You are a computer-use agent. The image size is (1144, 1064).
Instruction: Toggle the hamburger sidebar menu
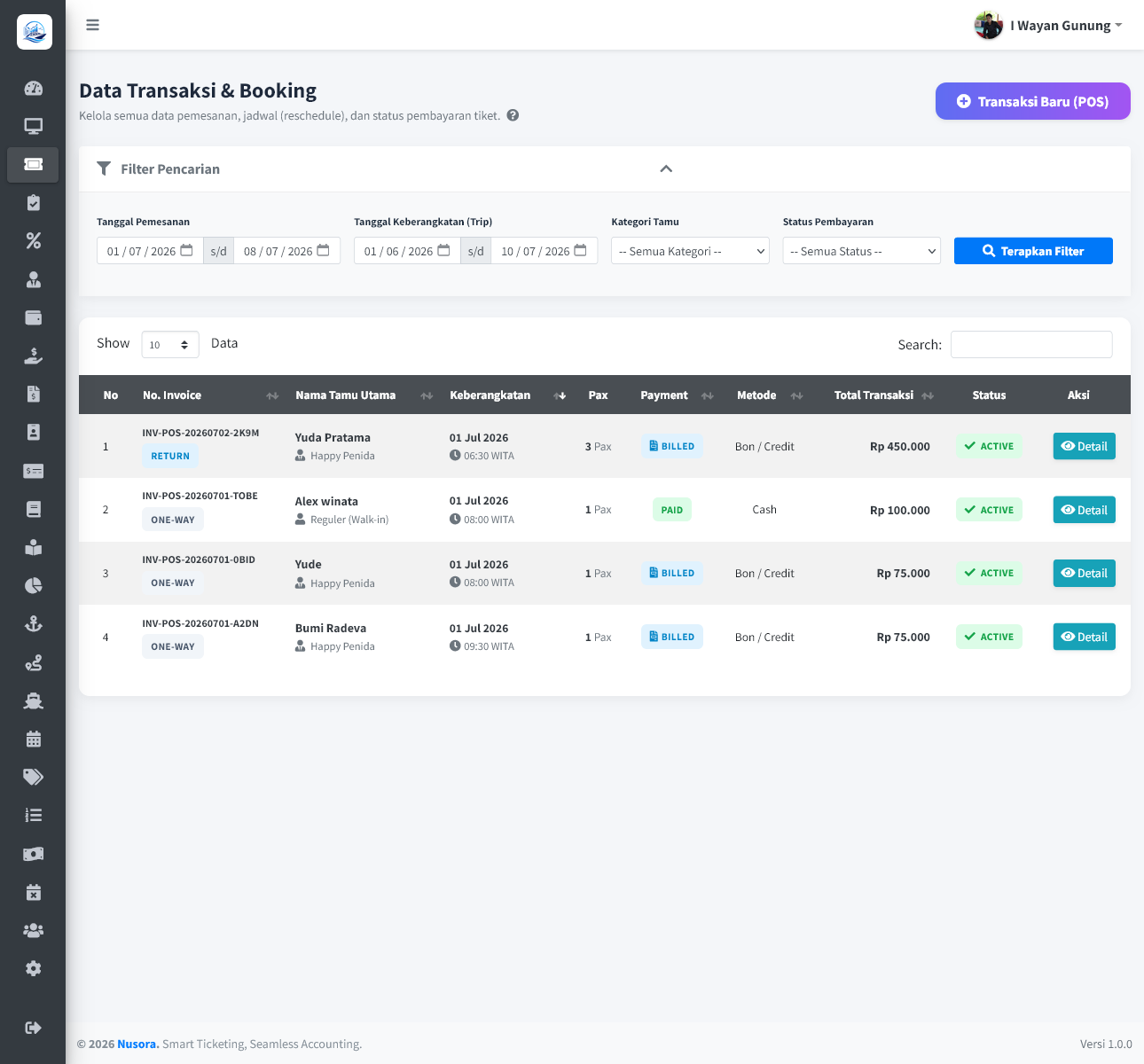point(92,25)
